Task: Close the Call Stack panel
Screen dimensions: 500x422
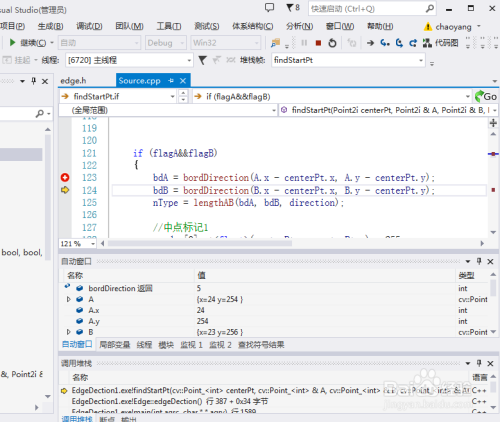Action: (x=490, y=363)
